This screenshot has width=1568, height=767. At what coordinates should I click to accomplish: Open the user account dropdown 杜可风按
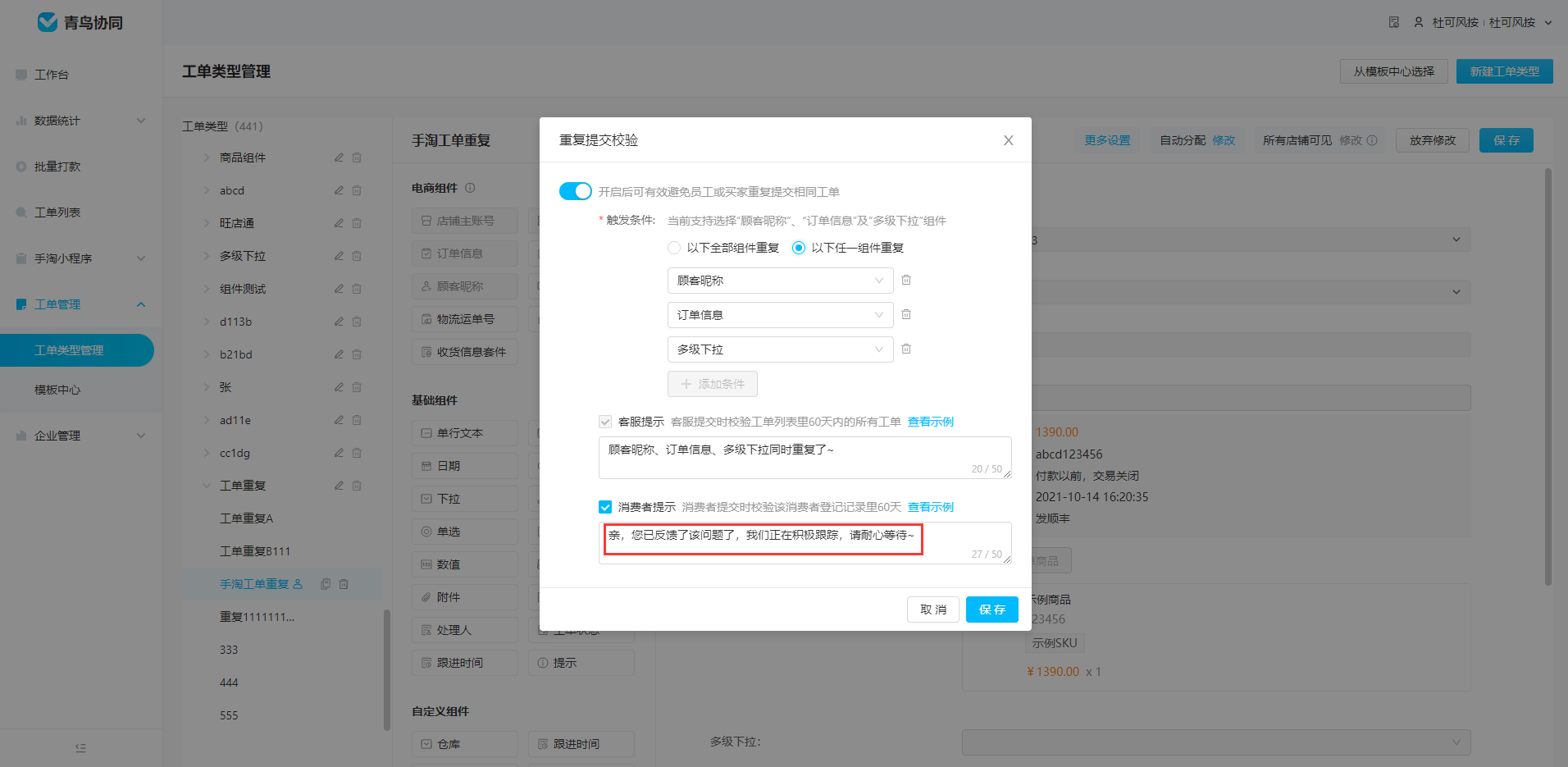(1483, 22)
